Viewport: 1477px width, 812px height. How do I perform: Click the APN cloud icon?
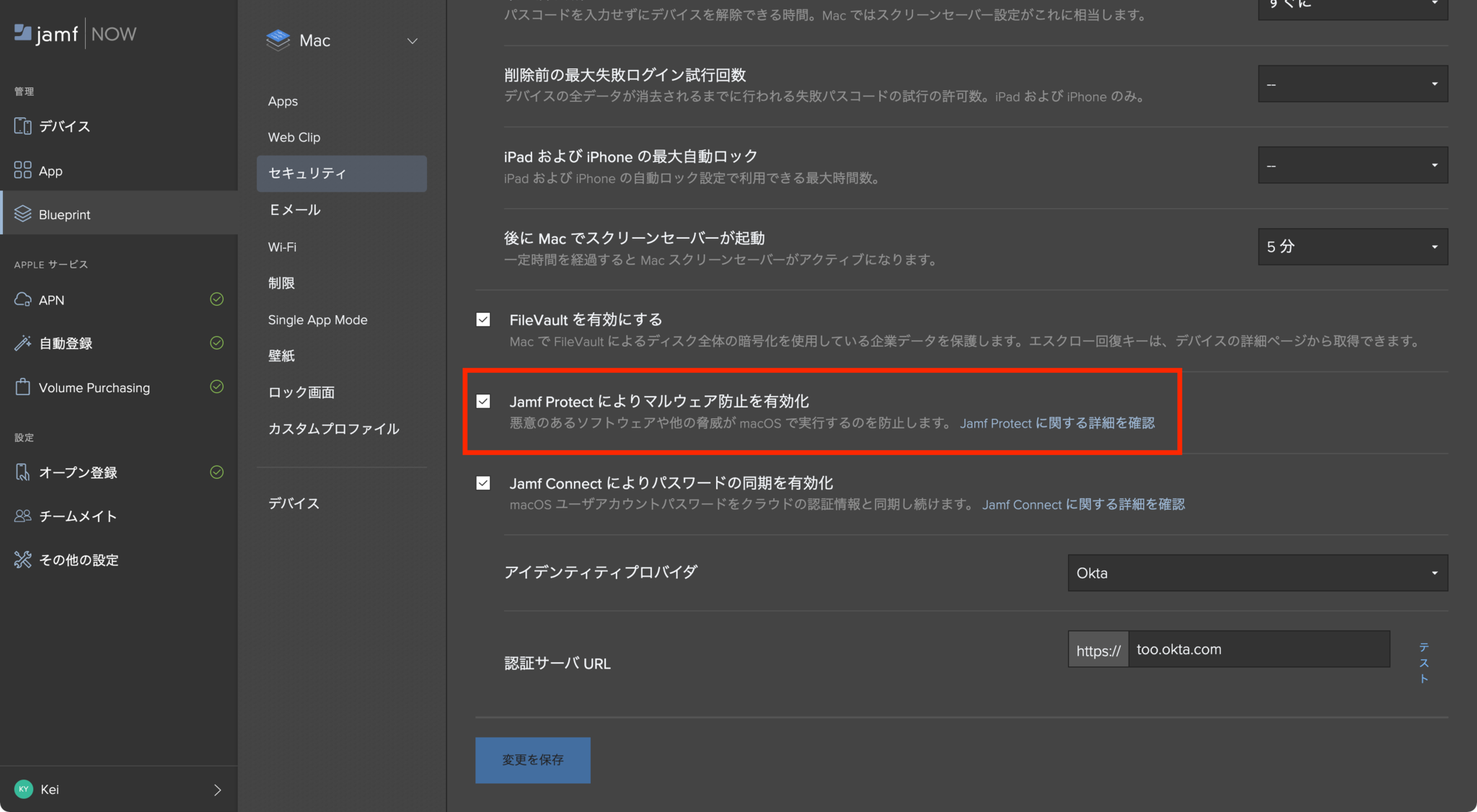[22, 299]
